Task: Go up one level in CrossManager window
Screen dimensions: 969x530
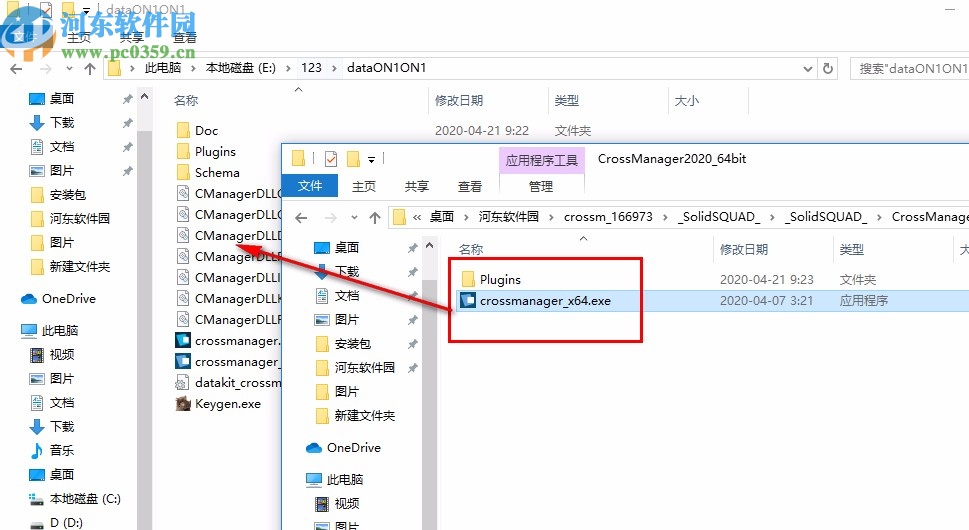Action: coord(375,217)
